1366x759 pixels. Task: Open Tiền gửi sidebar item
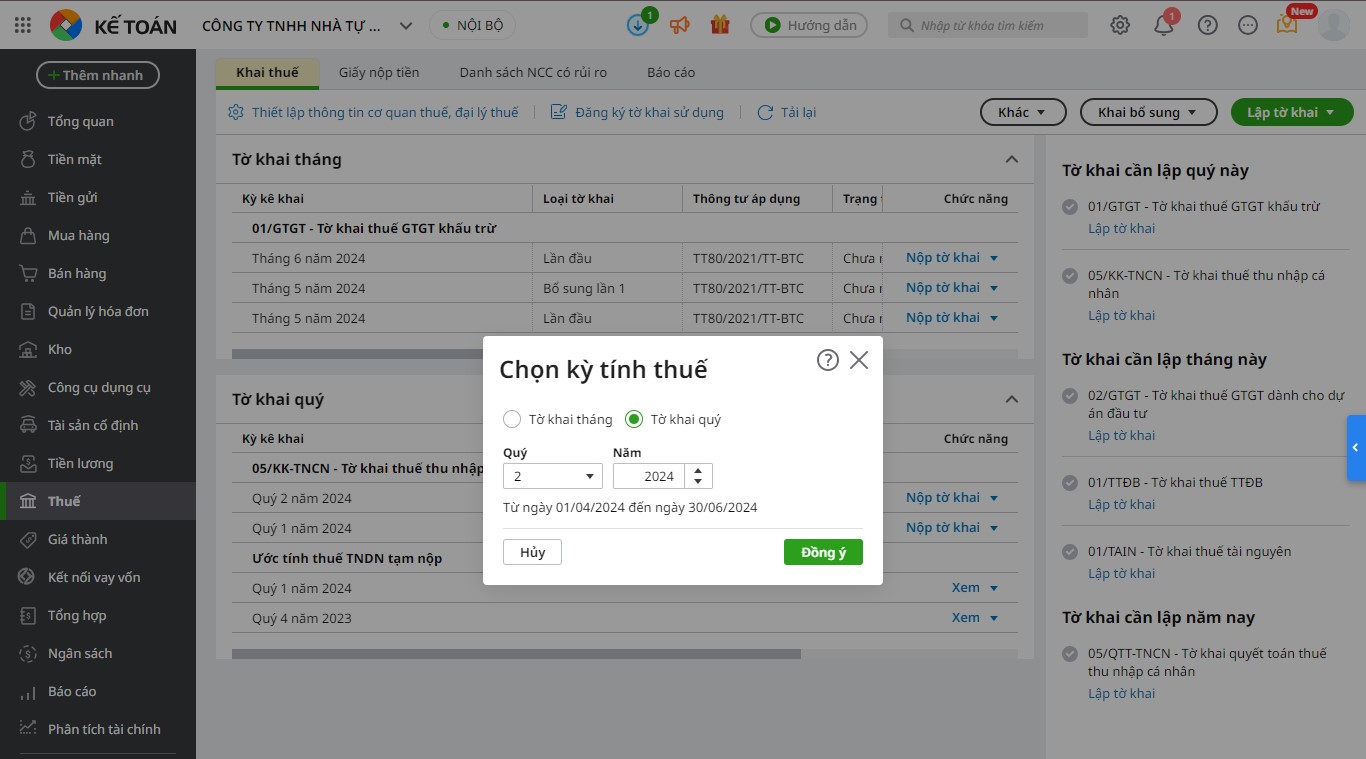tap(98, 197)
